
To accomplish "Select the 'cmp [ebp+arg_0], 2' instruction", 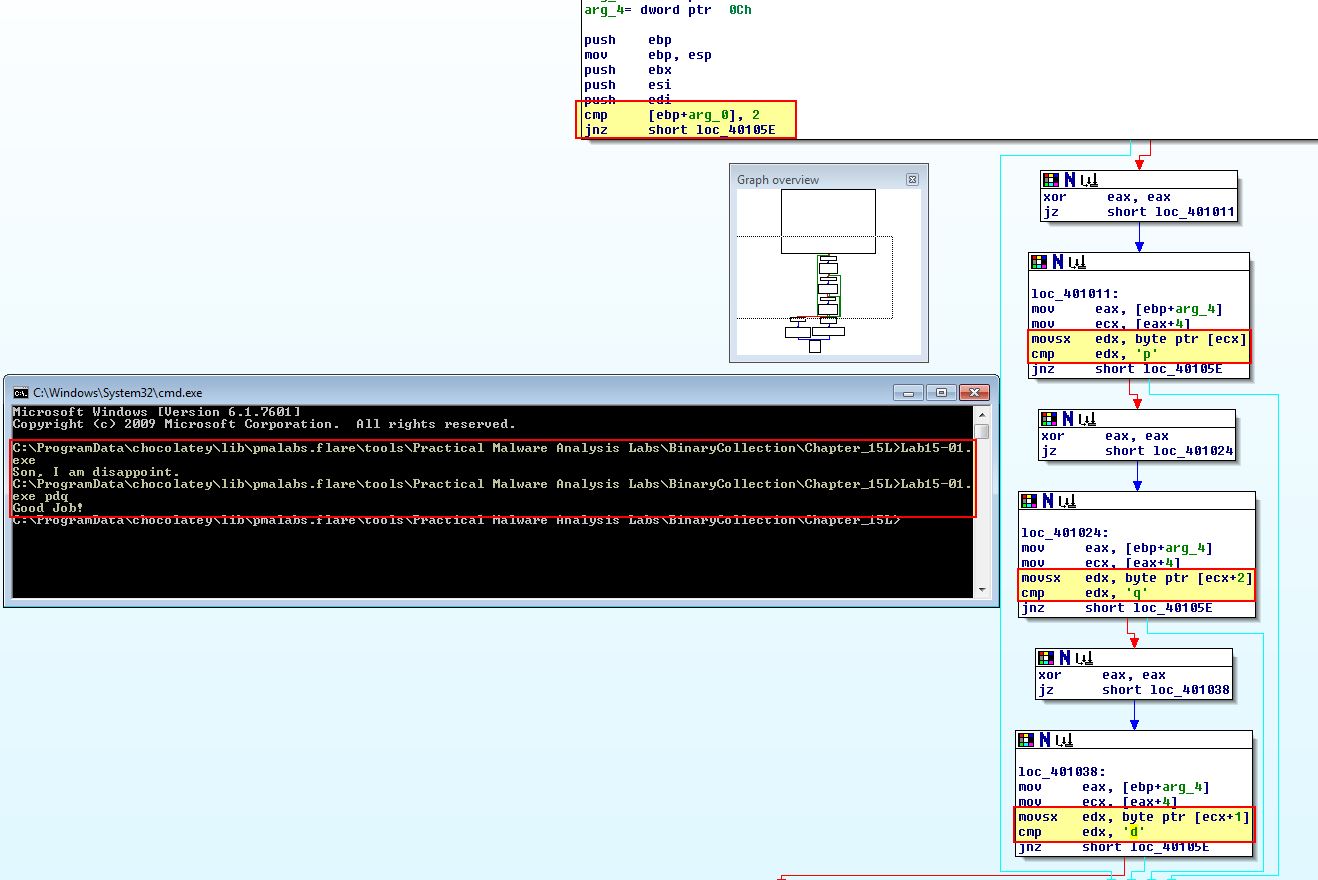I will pos(672,115).
